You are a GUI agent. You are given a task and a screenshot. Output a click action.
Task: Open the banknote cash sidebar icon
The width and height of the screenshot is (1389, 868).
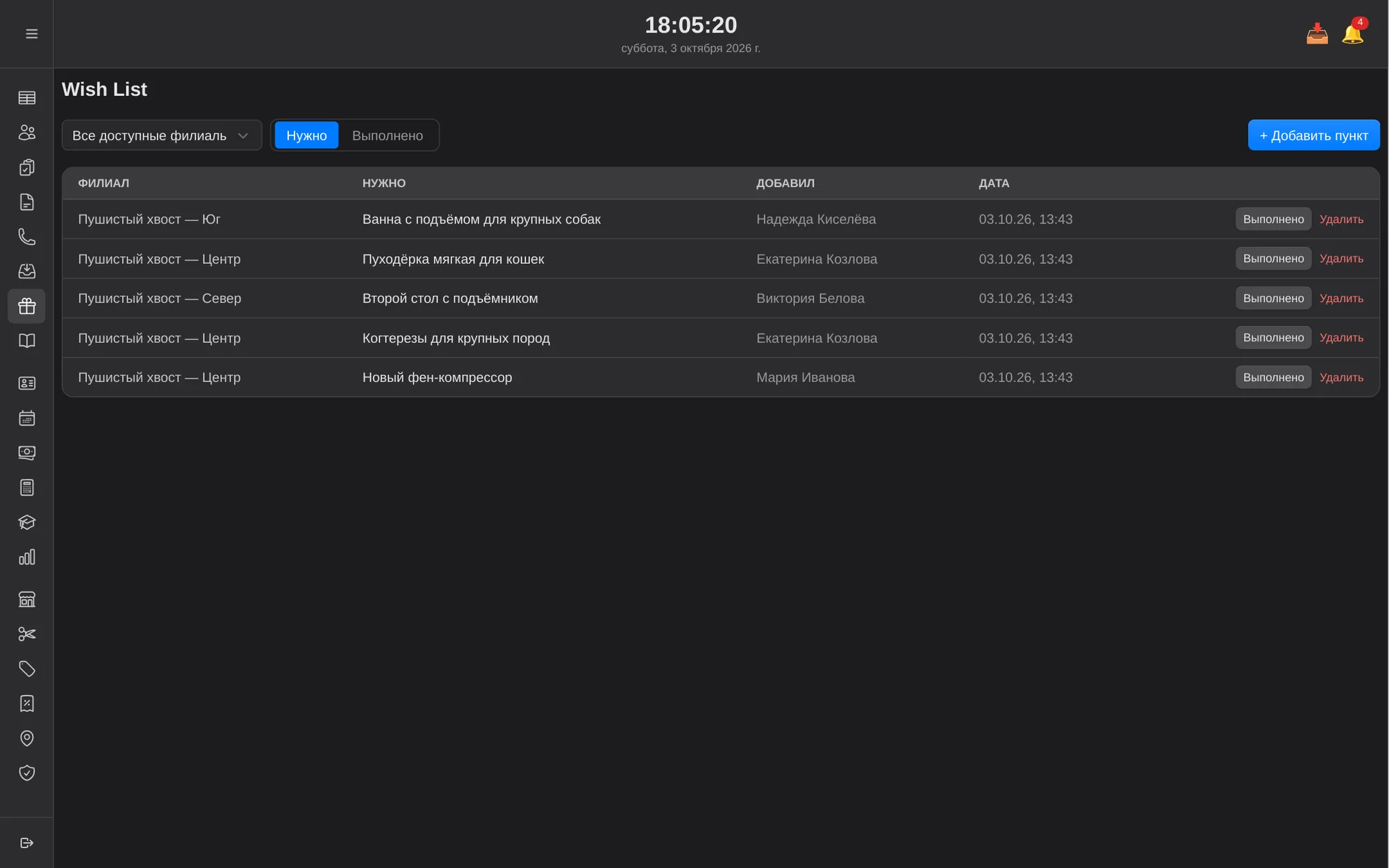click(26, 453)
